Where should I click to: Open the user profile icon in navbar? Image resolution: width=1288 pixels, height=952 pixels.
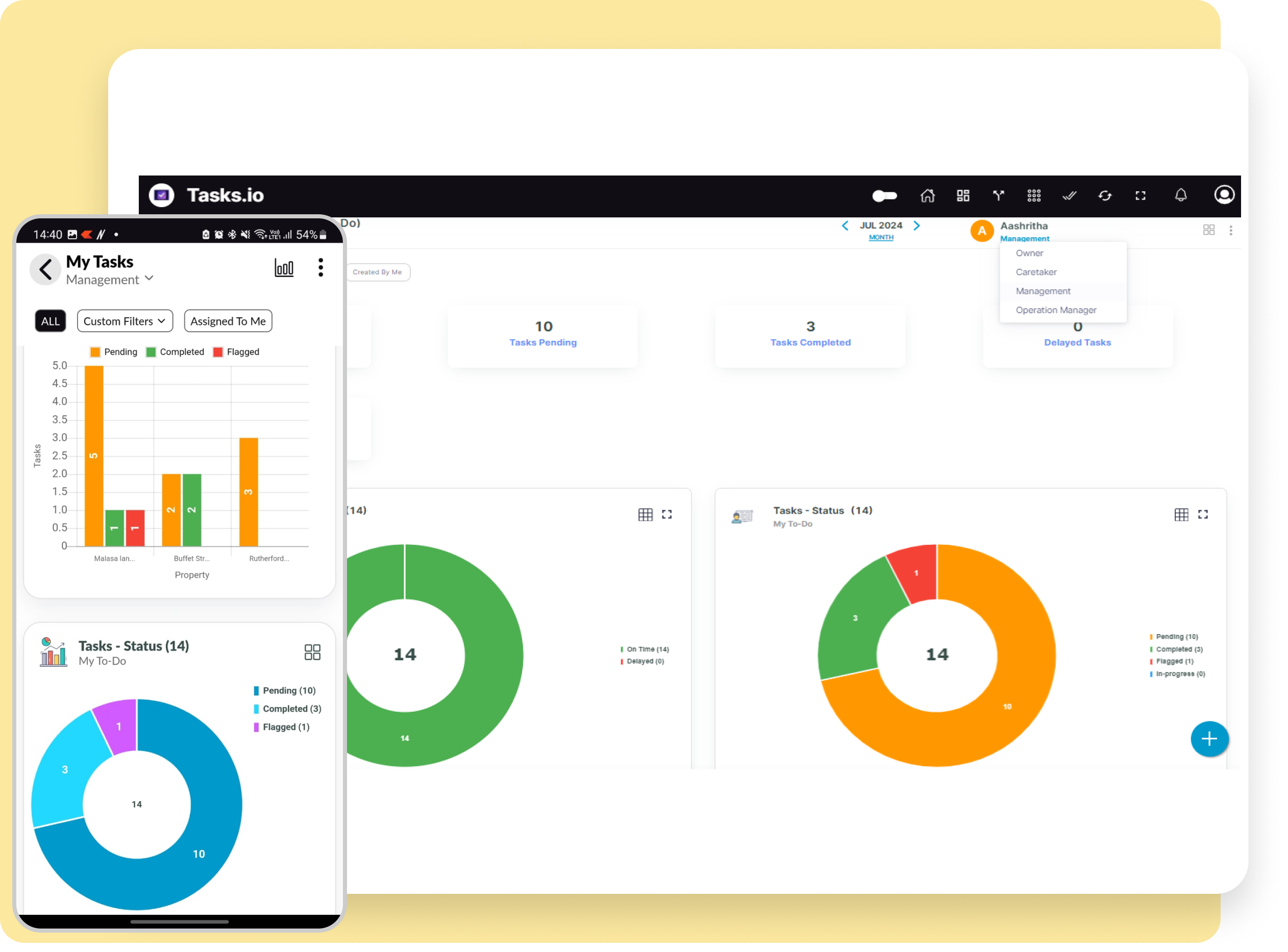1224,195
